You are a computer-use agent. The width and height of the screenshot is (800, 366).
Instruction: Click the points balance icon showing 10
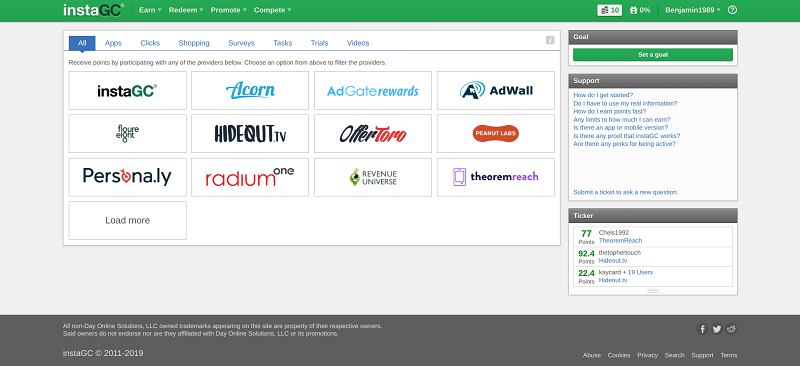[610, 10]
